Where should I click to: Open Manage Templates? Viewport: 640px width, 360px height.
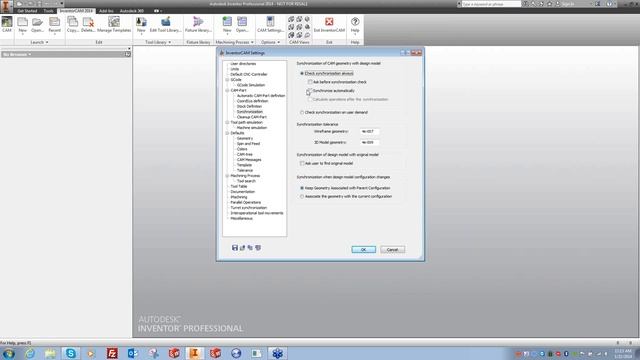(x=114, y=24)
